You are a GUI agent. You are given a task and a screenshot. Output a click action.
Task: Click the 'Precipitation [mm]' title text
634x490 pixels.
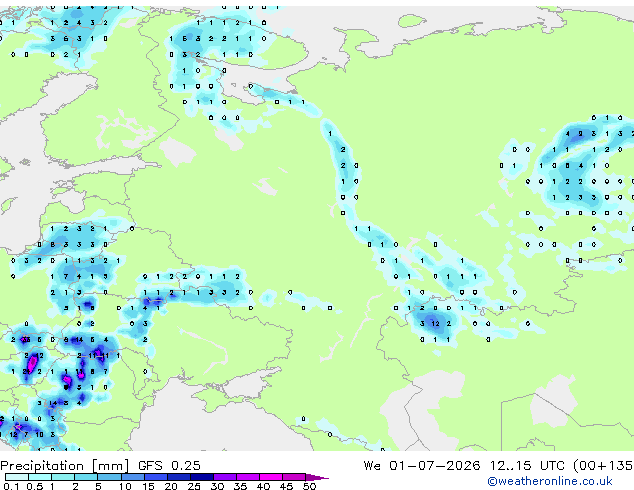pos(64,466)
